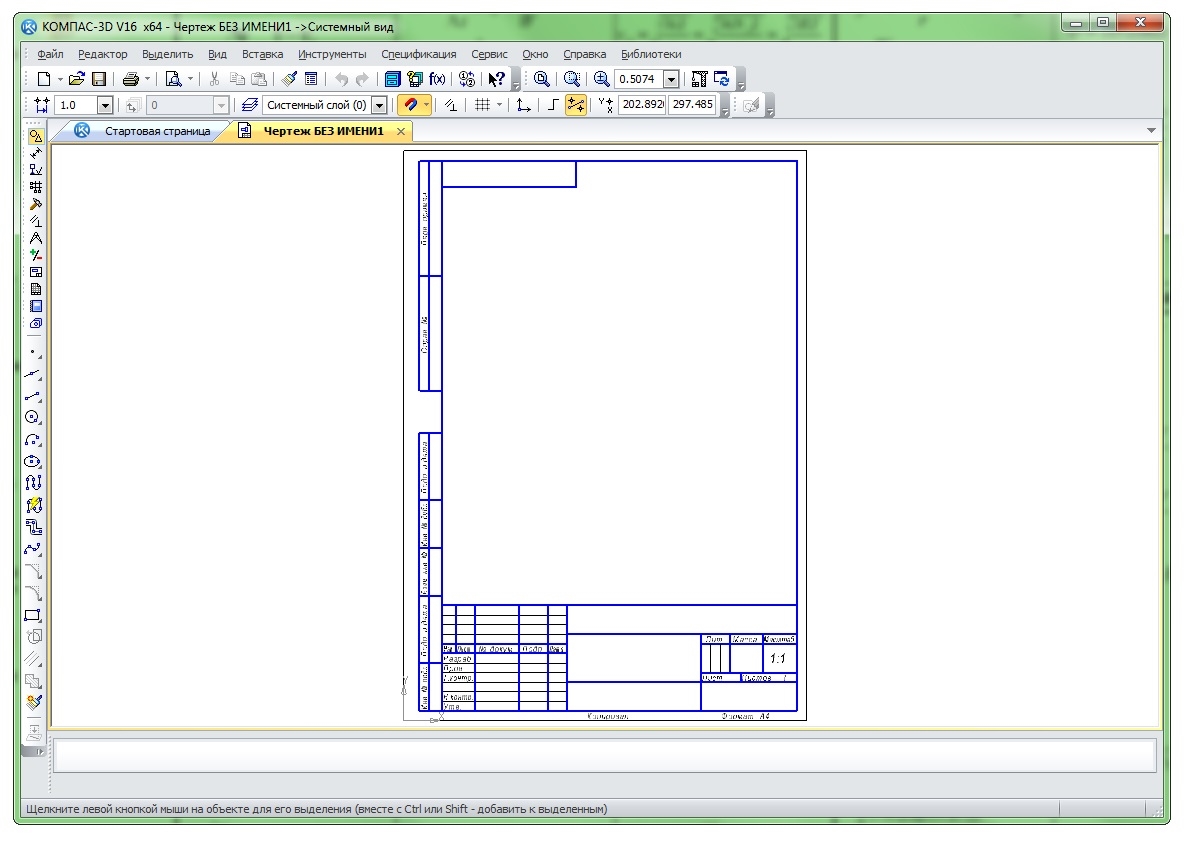This screenshot has width=1188, height=844.
Task: Toggle the highlighted rounding mode button
Action: coord(576,105)
